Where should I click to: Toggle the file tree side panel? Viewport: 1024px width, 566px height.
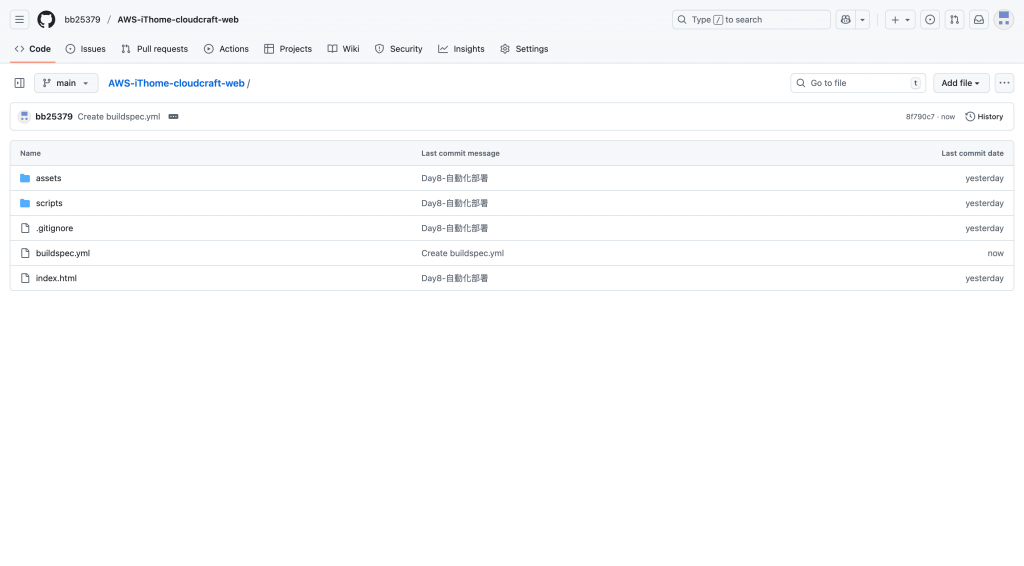[x=20, y=83]
